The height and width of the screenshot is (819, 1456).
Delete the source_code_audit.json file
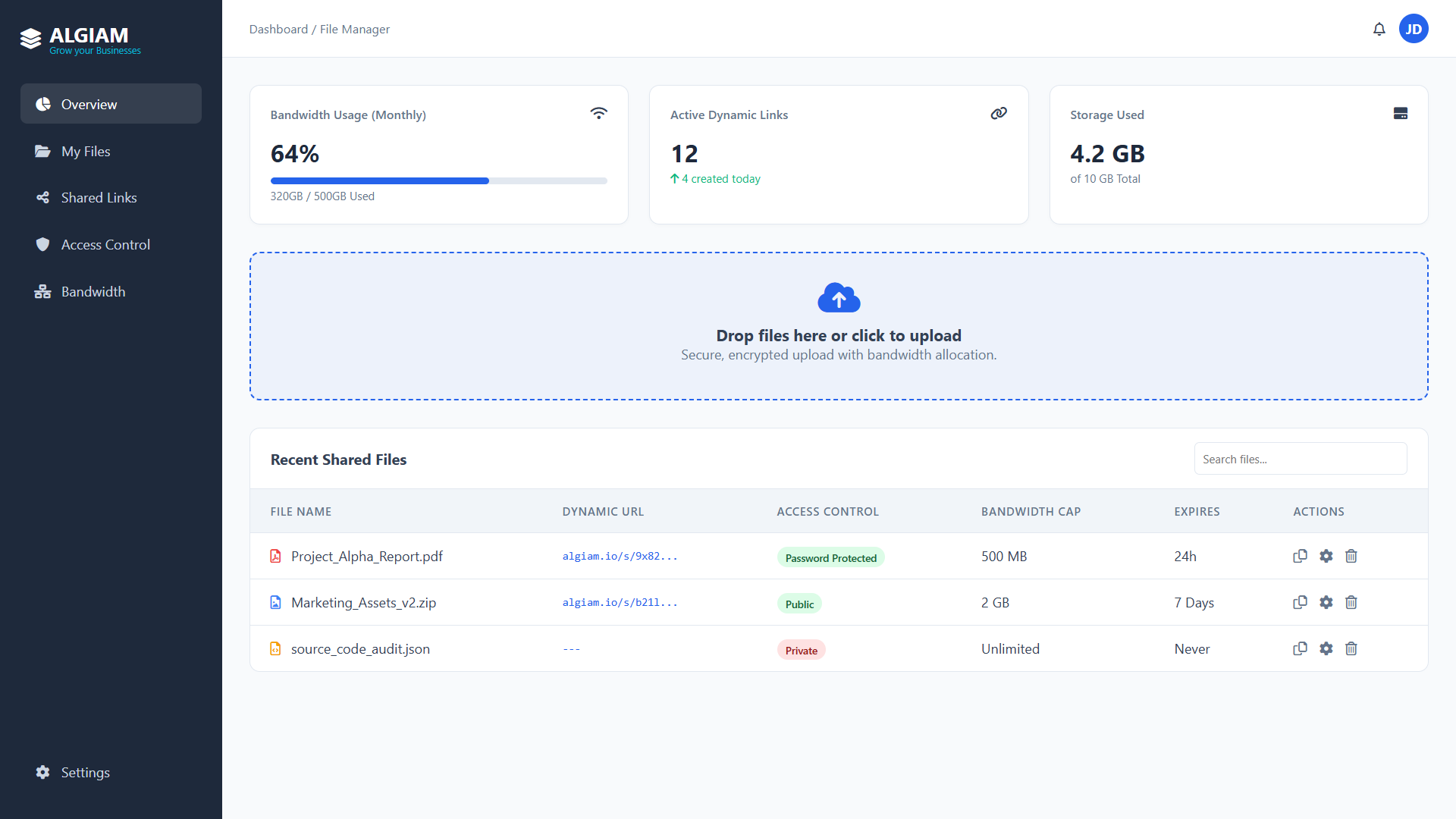pos(1351,648)
